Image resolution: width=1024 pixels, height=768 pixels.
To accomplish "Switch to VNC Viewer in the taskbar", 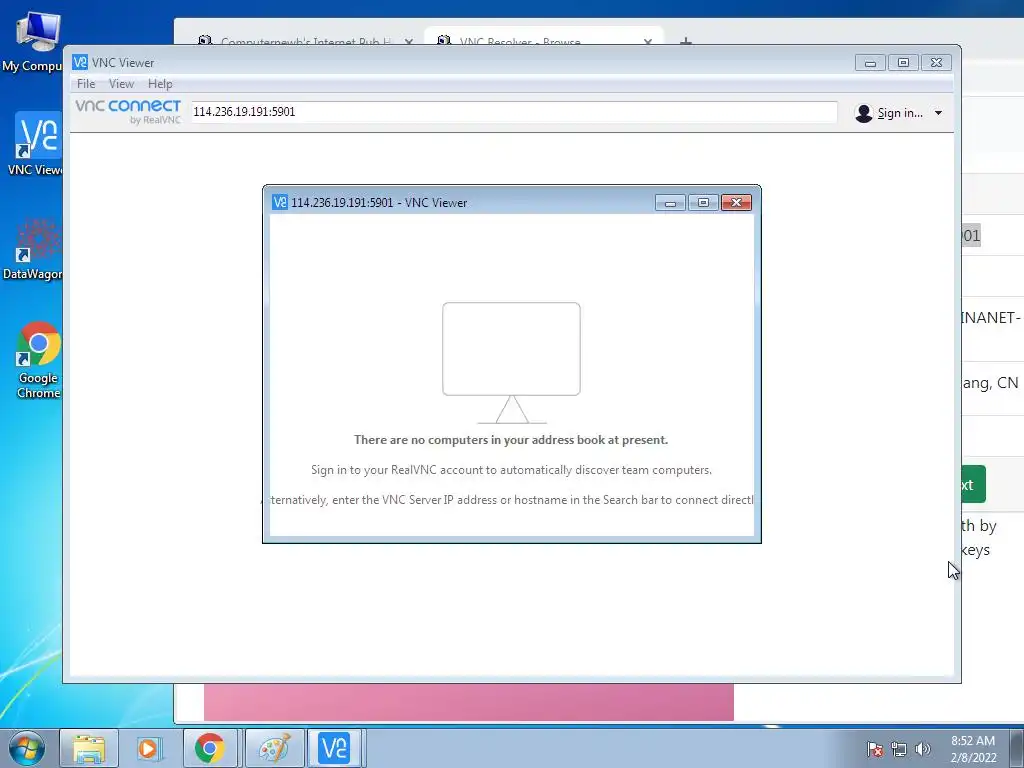I will 334,748.
